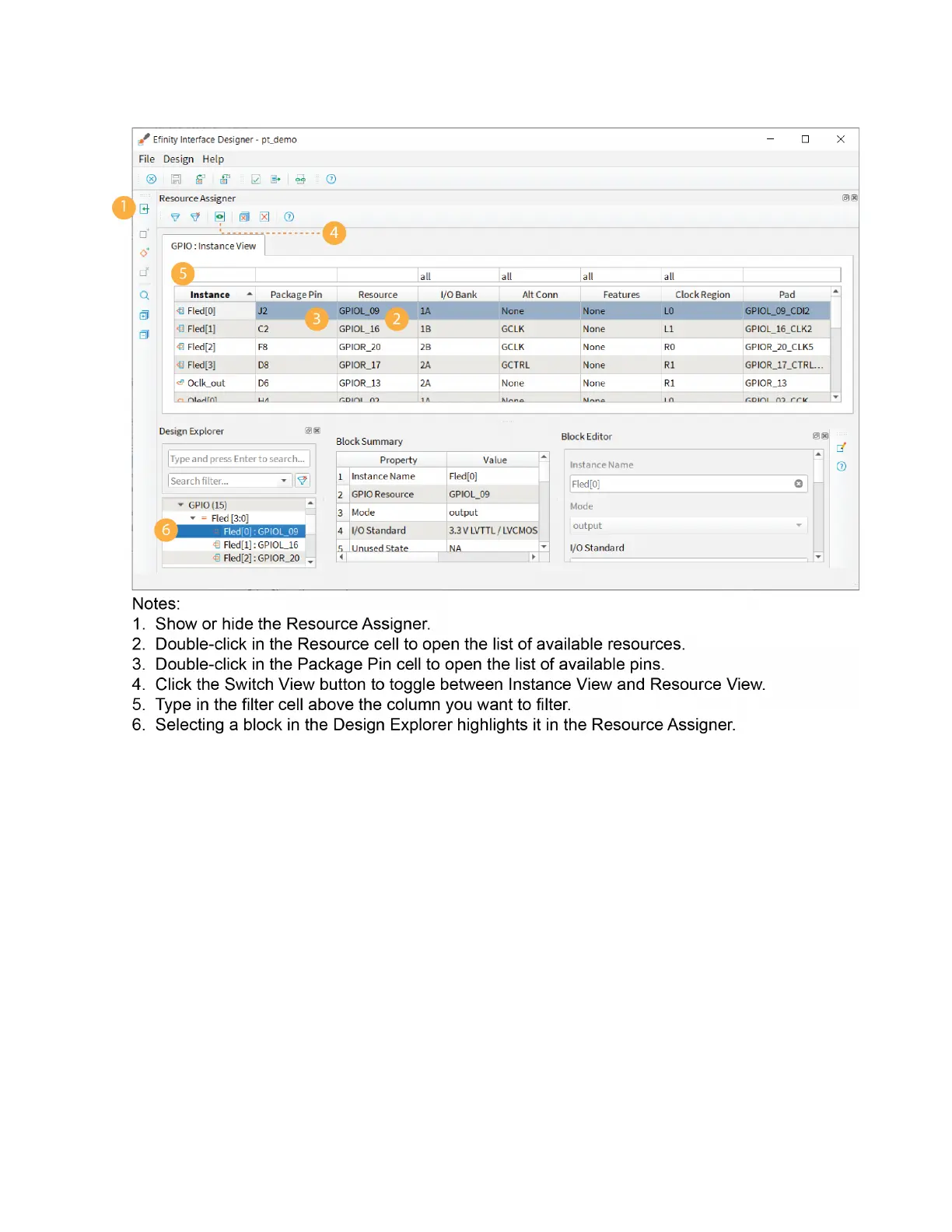Float the Resource Assigner panel
The width and height of the screenshot is (952, 1232).
click(846, 198)
